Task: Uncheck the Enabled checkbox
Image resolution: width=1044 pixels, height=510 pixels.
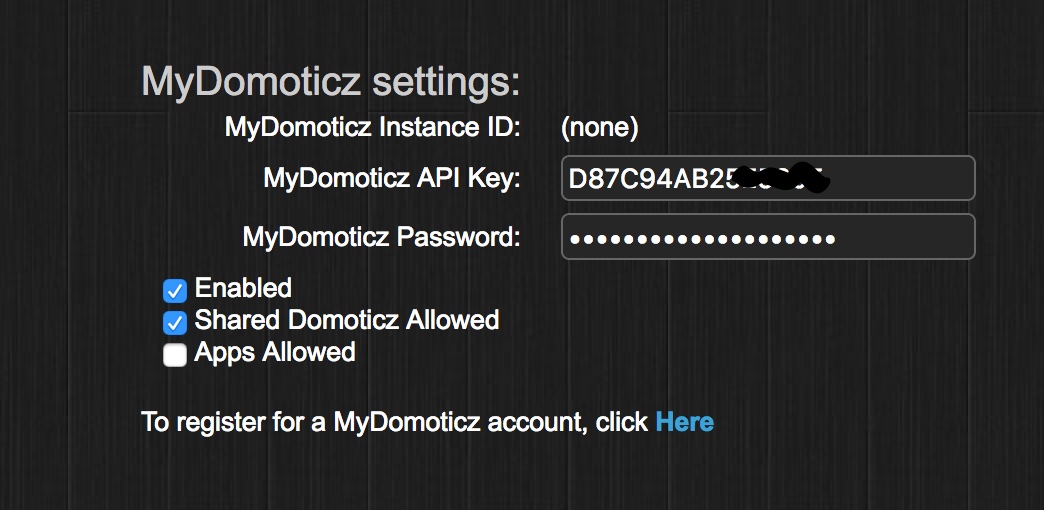Action: click(x=174, y=291)
